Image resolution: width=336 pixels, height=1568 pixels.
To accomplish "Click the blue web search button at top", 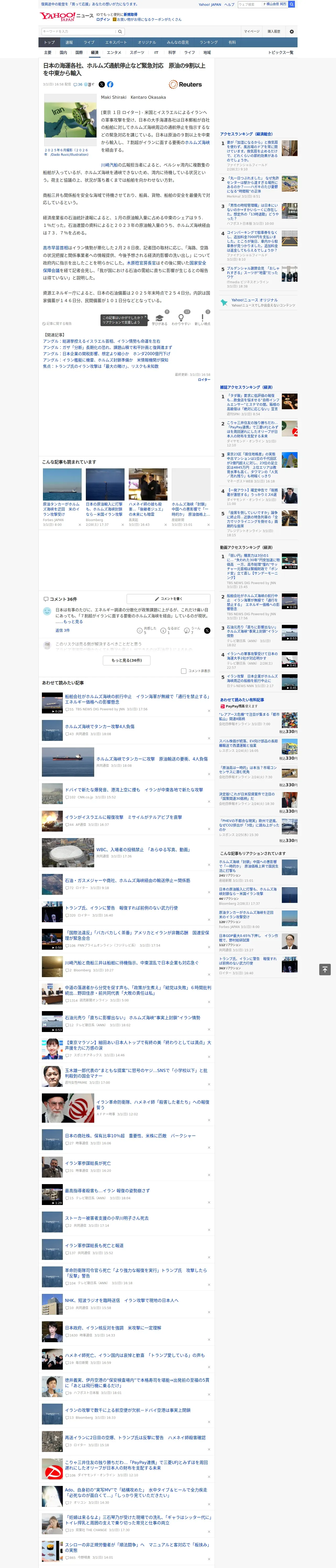I will pyautogui.click(x=292, y=4).
